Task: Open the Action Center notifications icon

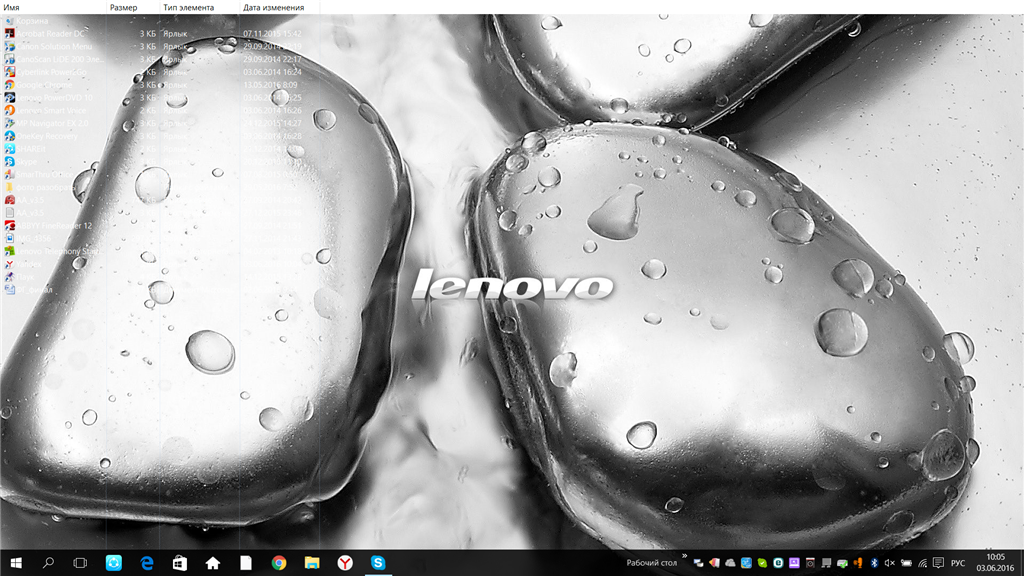Action: point(938,563)
